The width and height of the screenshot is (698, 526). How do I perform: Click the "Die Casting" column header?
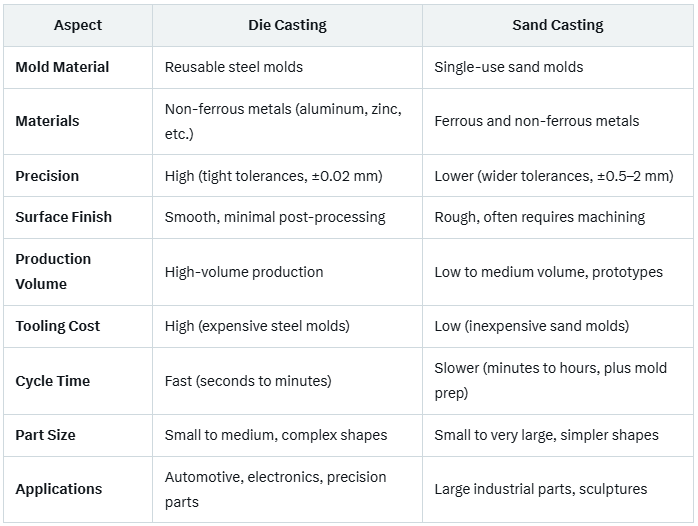287,25
